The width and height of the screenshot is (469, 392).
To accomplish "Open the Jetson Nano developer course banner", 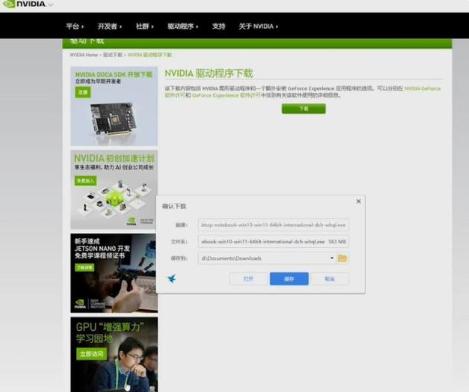I will (114, 273).
